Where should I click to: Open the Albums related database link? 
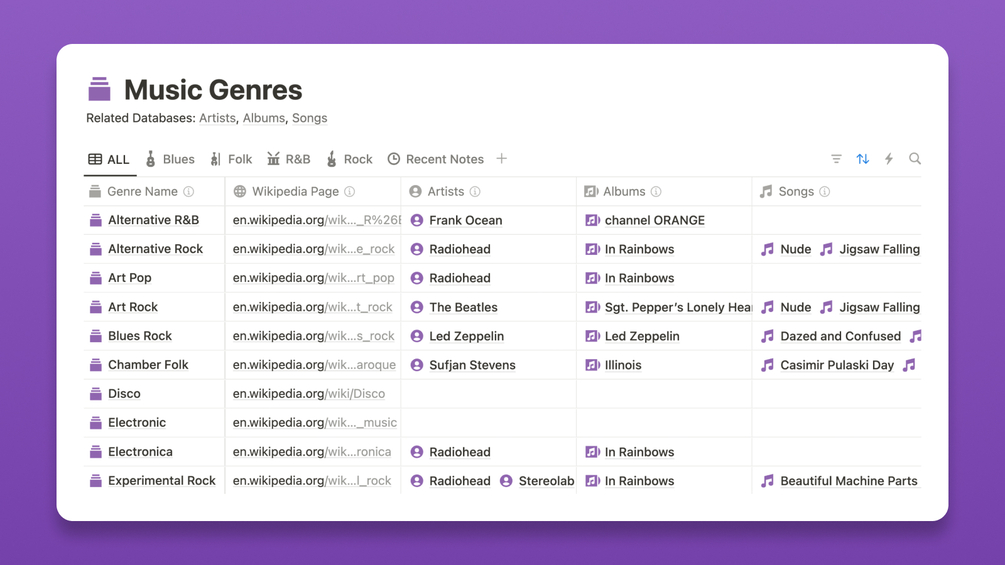(x=263, y=118)
